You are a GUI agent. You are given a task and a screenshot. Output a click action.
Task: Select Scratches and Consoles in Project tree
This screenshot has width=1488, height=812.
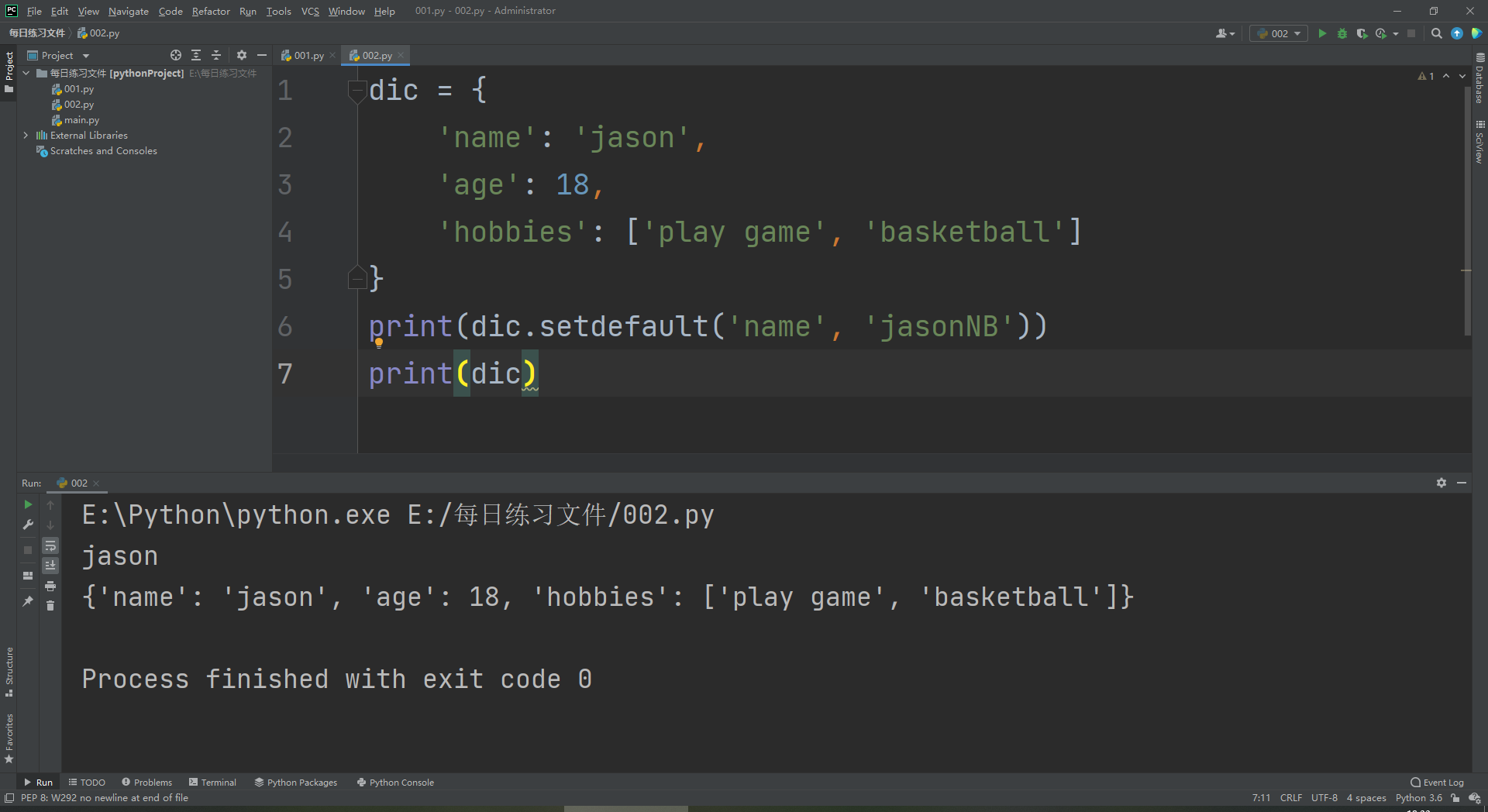(x=97, y=151)
